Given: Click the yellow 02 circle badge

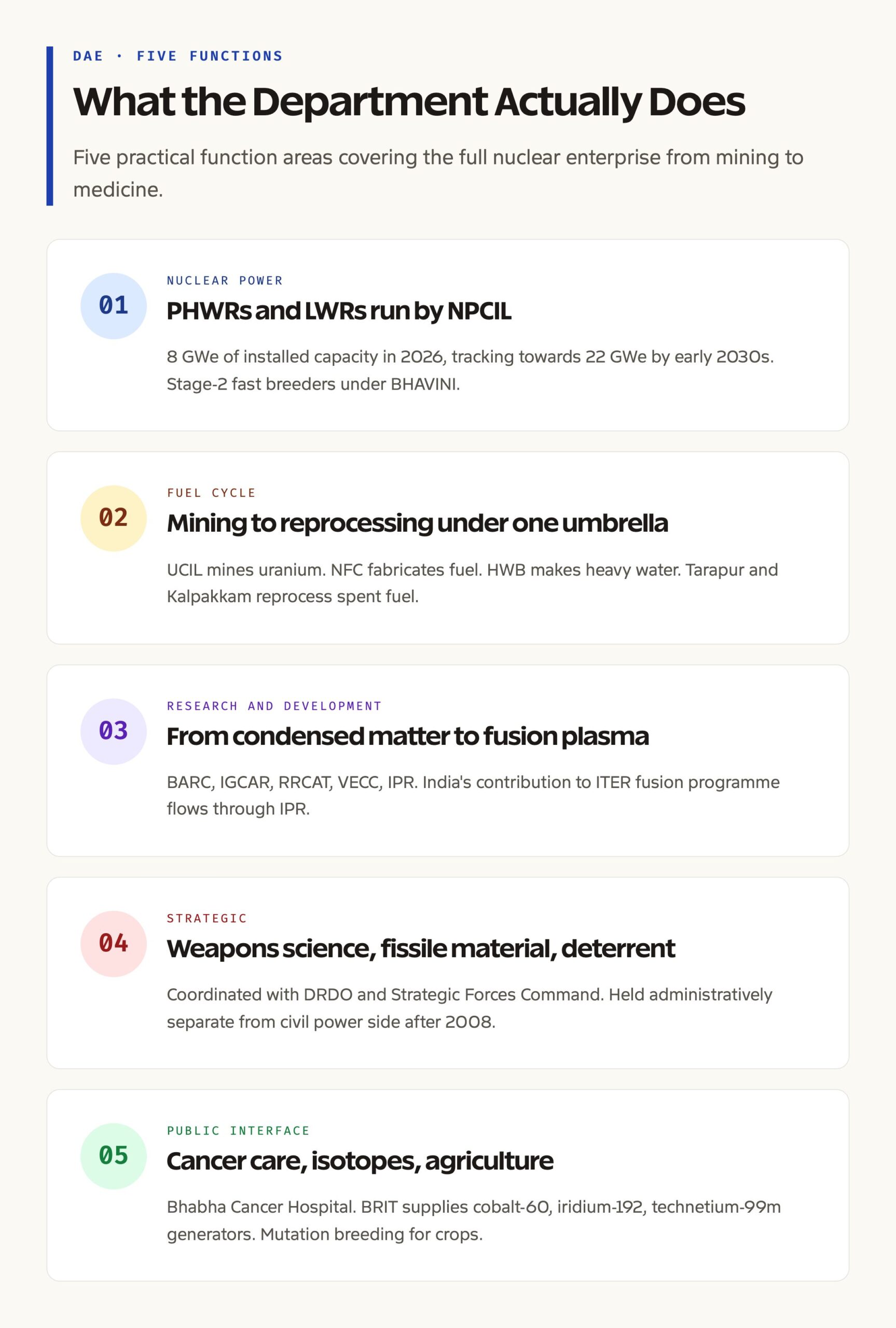Looking at the screenshot, I should point(114,519).
